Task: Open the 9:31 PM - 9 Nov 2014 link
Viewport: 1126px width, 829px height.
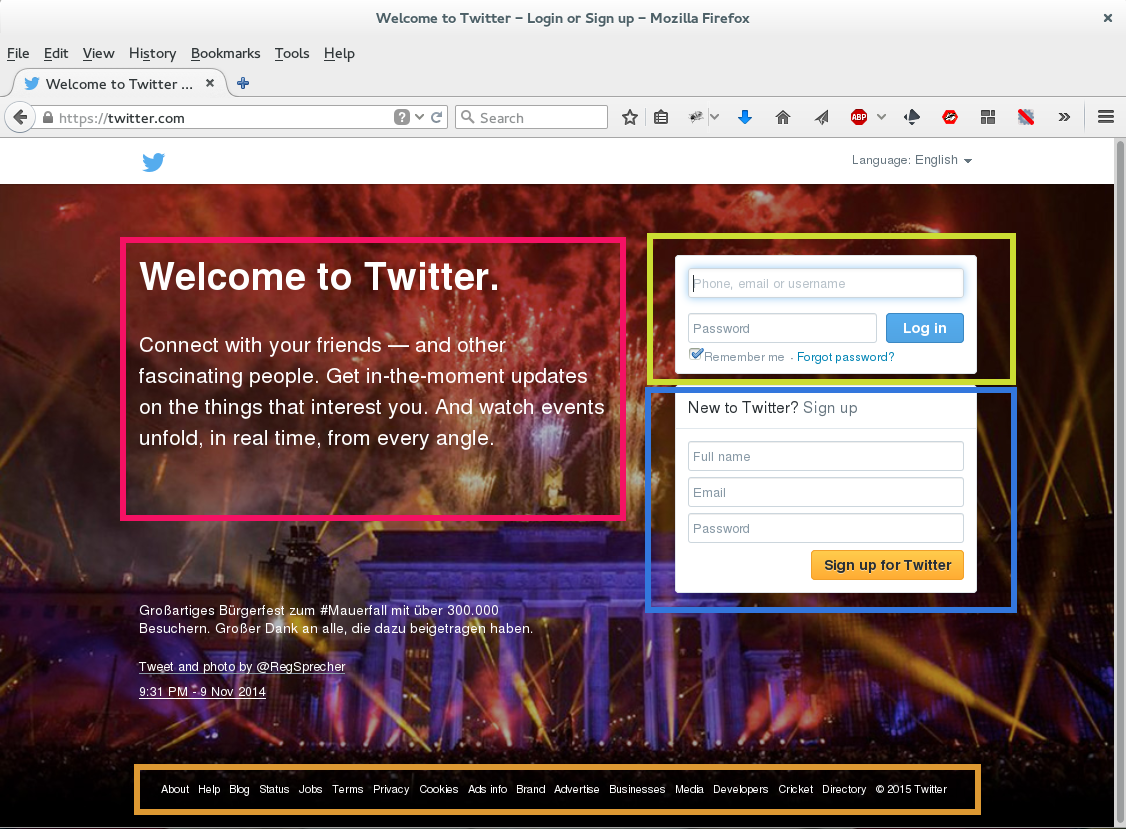Action: [x=203, y=692]
